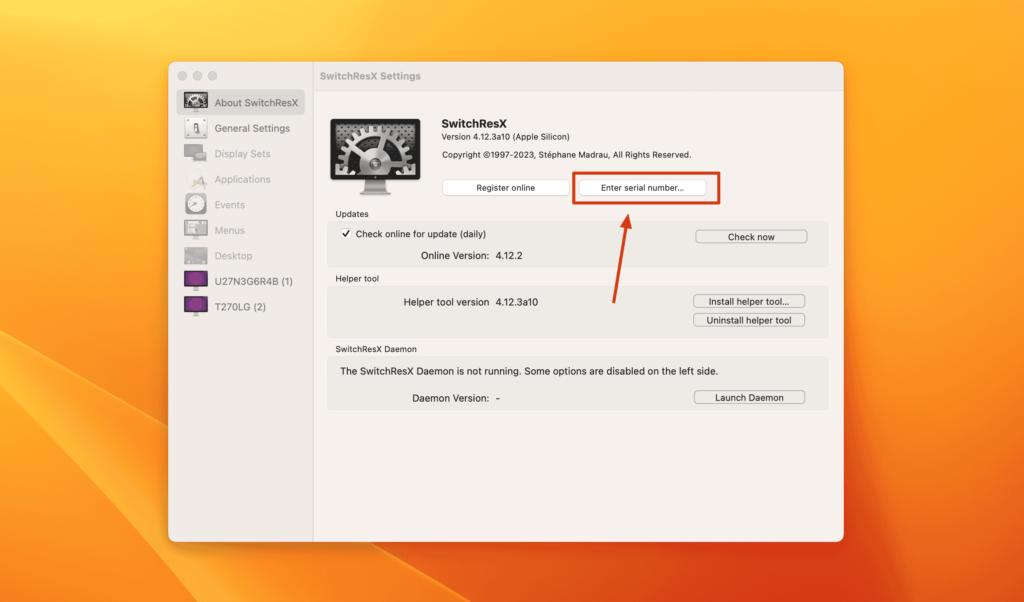Select the Menus screen icon
The height and width of the screenshot is (602, 1024).
[196, 229]
